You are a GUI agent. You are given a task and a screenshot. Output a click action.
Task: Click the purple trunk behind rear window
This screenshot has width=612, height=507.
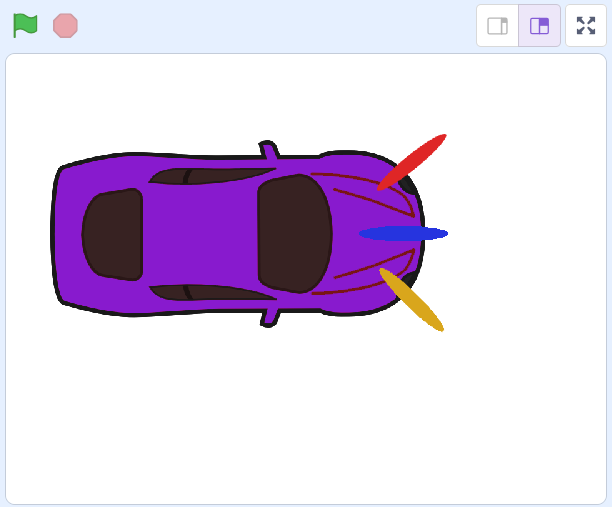(67, 234)
